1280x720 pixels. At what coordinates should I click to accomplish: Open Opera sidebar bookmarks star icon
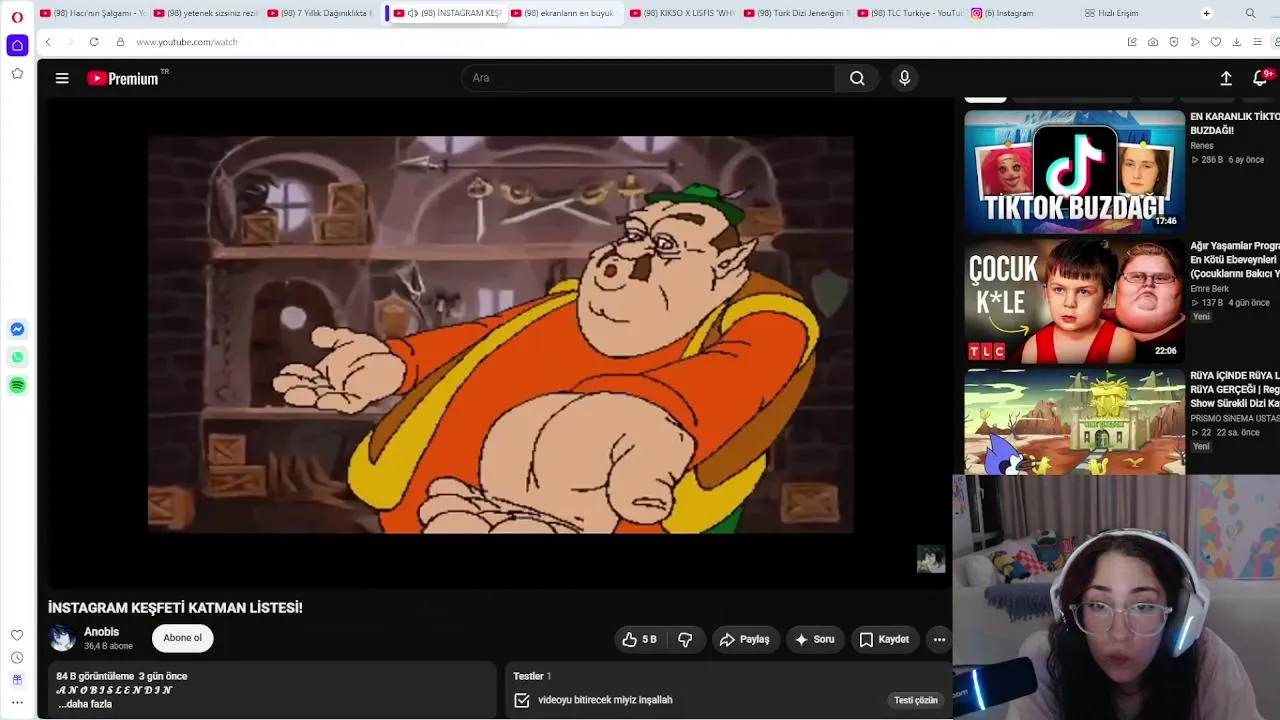17,74
